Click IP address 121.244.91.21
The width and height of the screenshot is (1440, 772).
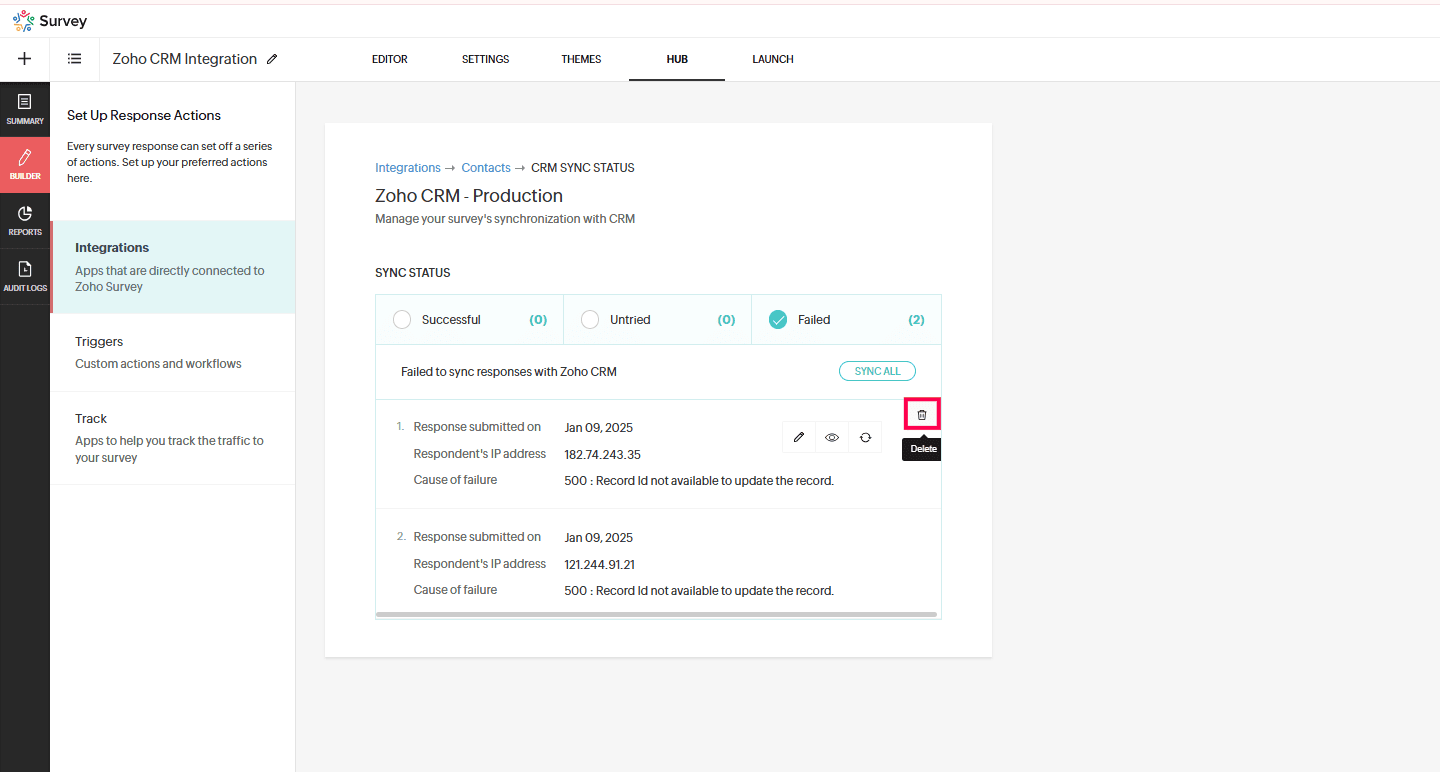pyautogui.click(x=599, y=564)
